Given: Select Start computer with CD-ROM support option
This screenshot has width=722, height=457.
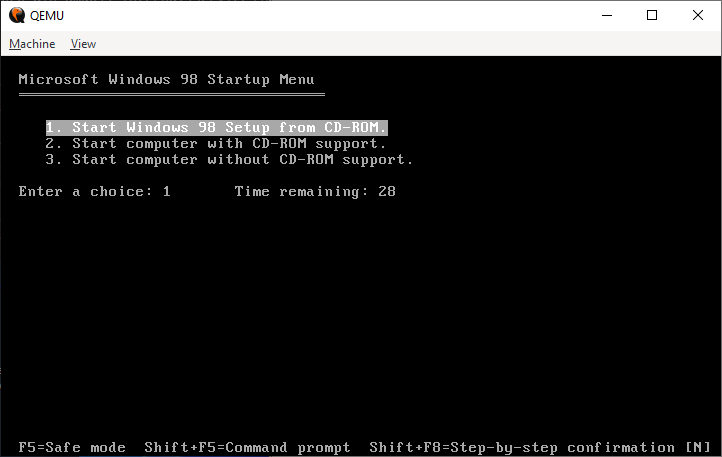Looking at the screenshot, I should 215,144.
